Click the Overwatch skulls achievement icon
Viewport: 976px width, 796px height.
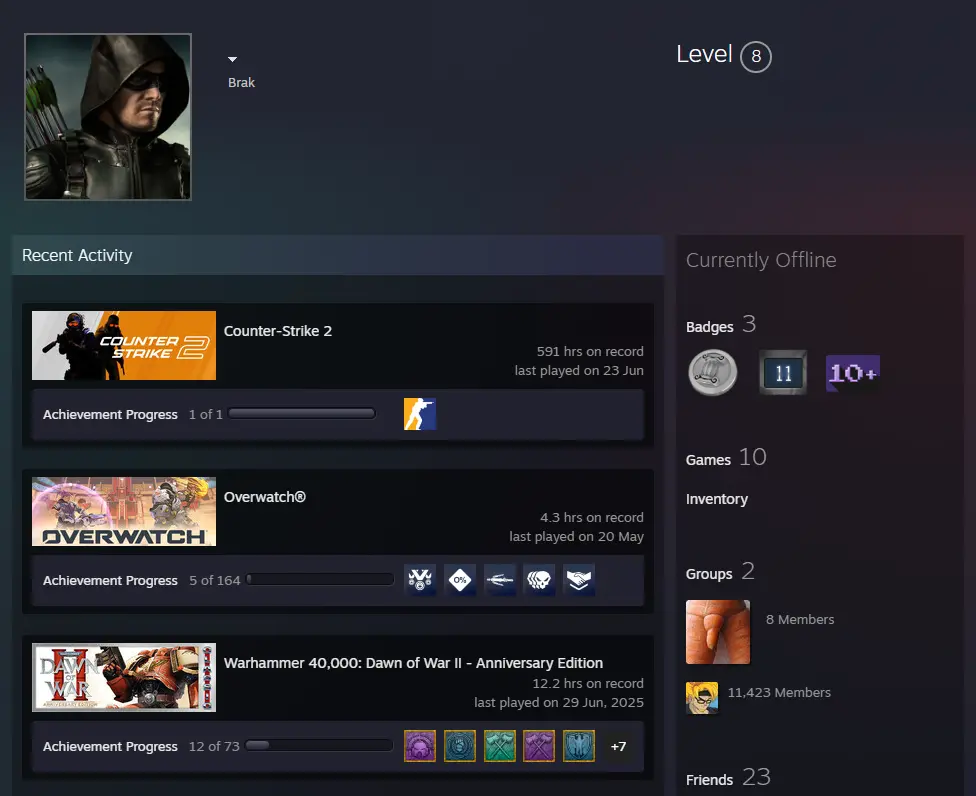pos(539,580)
